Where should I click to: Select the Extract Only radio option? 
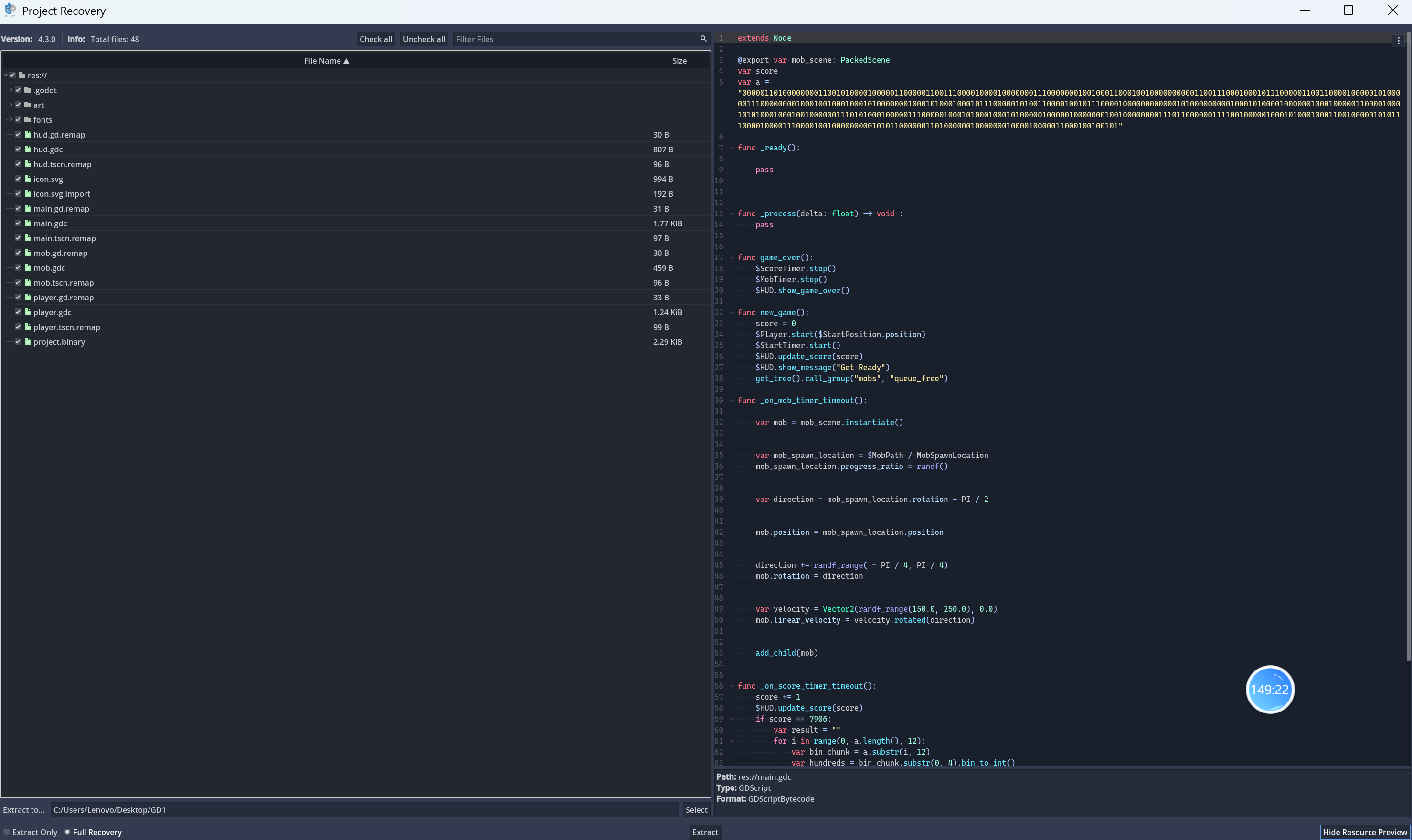(x=7, y=832)
